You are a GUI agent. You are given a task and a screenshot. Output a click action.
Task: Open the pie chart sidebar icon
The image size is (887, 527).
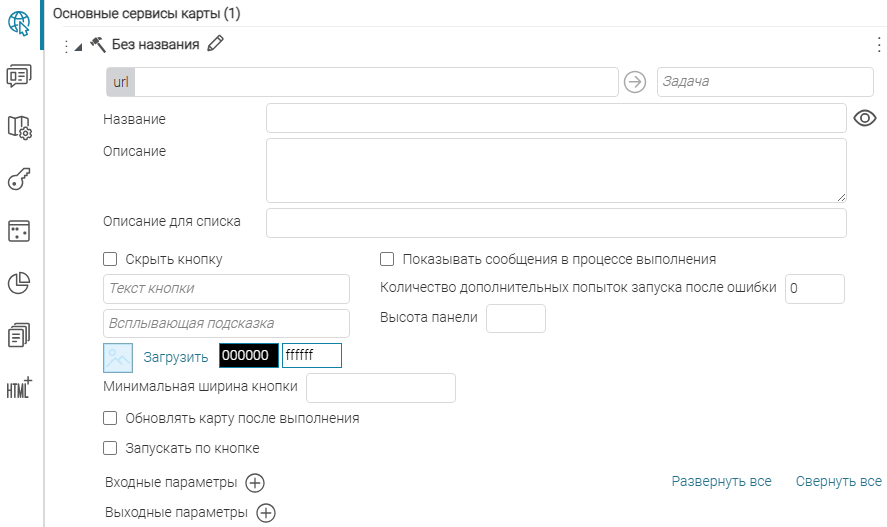tap(19, 283)
